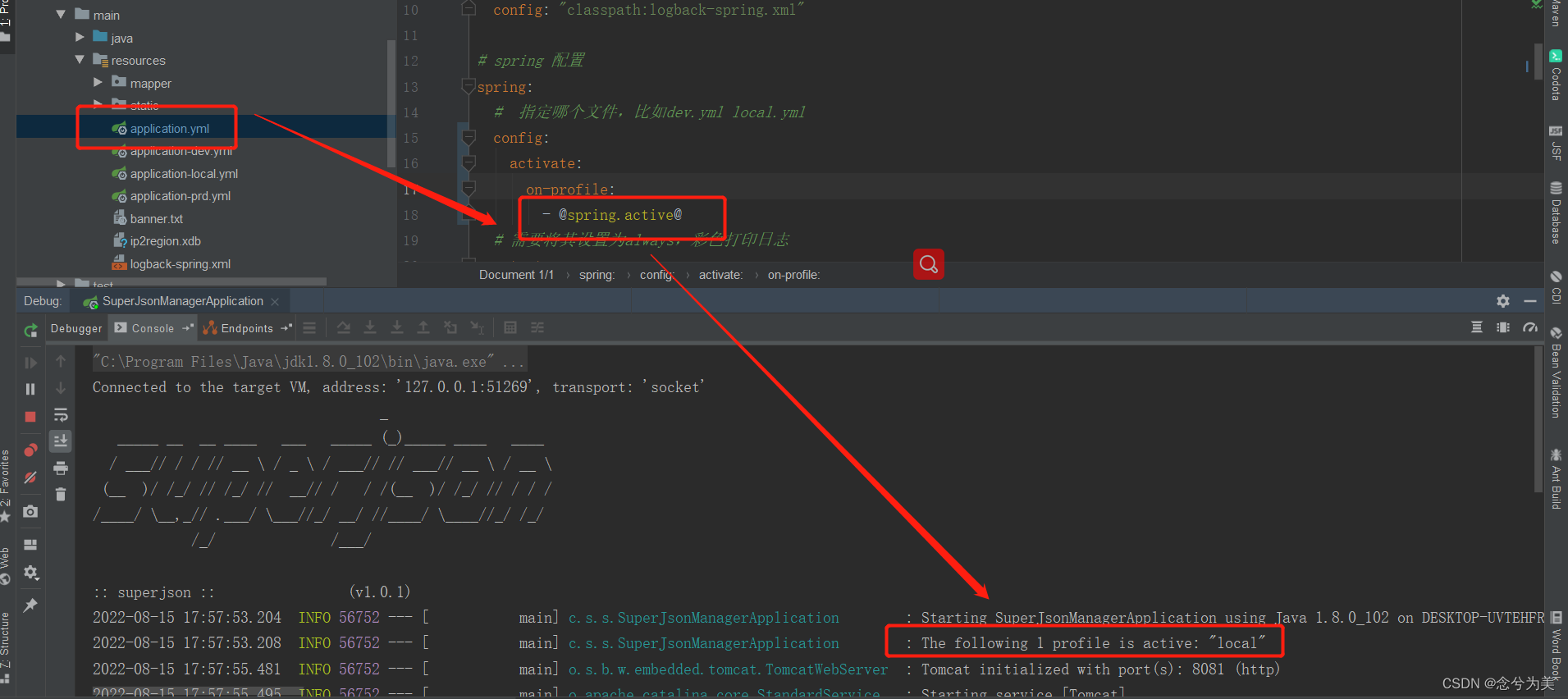The height and width of the screenshot is (699, 1568).
Task: Click the Trace Current Stream Chain icon
Action: click(537, 328)
